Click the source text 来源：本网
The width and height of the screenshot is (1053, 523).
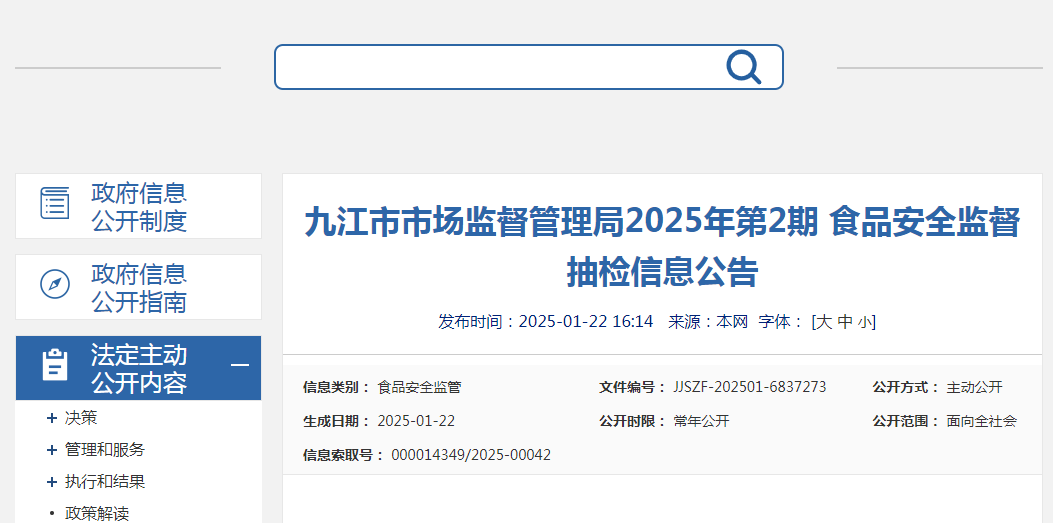pyautogui.click(x=708, y=322)
